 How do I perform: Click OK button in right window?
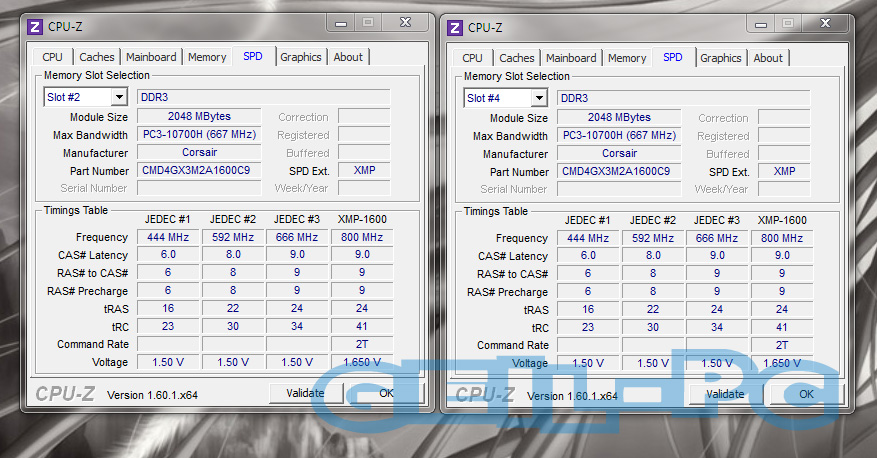pos(807,394)
